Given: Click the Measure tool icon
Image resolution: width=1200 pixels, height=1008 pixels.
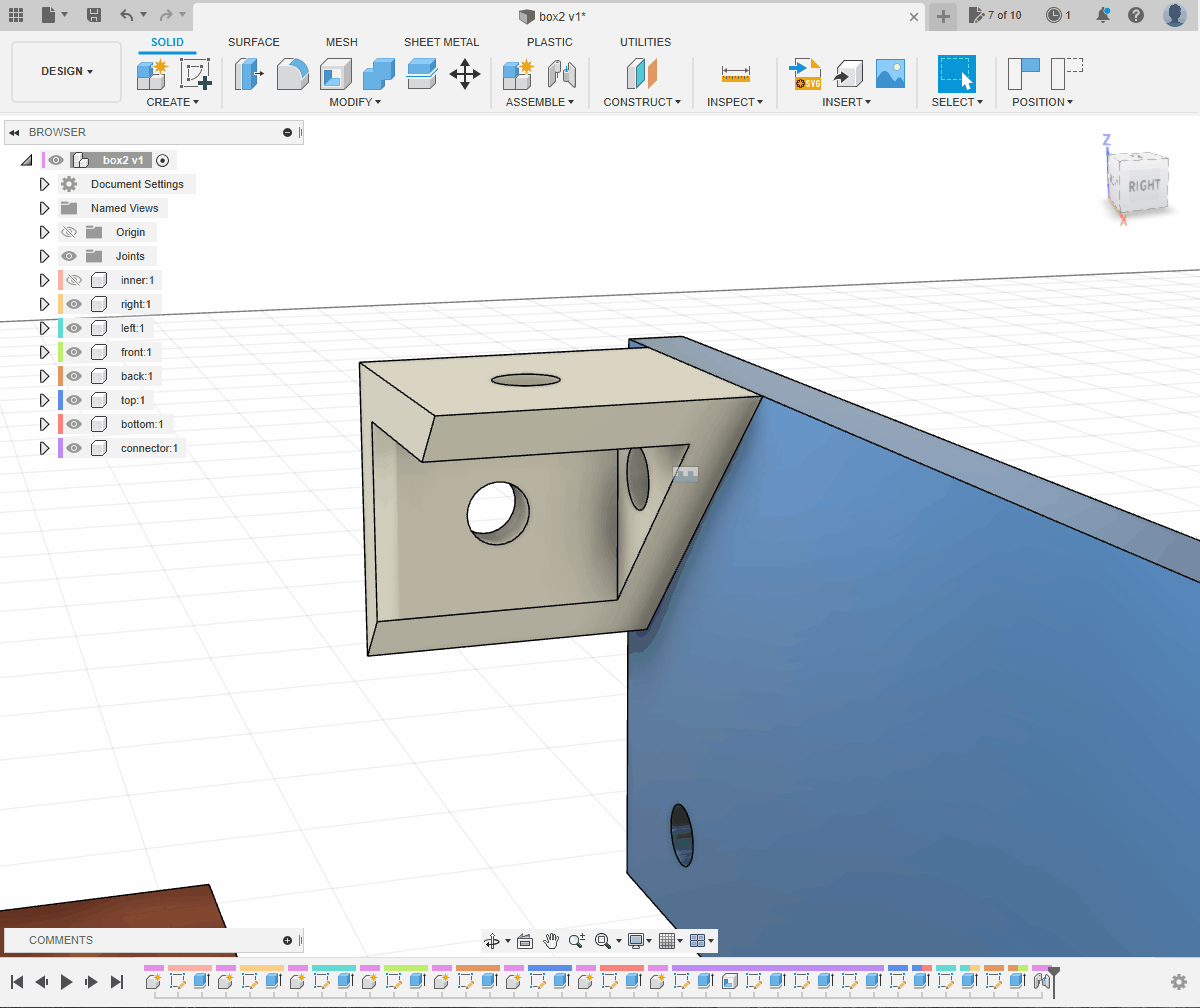Looking at the screenshot, I should coord(735,74).
